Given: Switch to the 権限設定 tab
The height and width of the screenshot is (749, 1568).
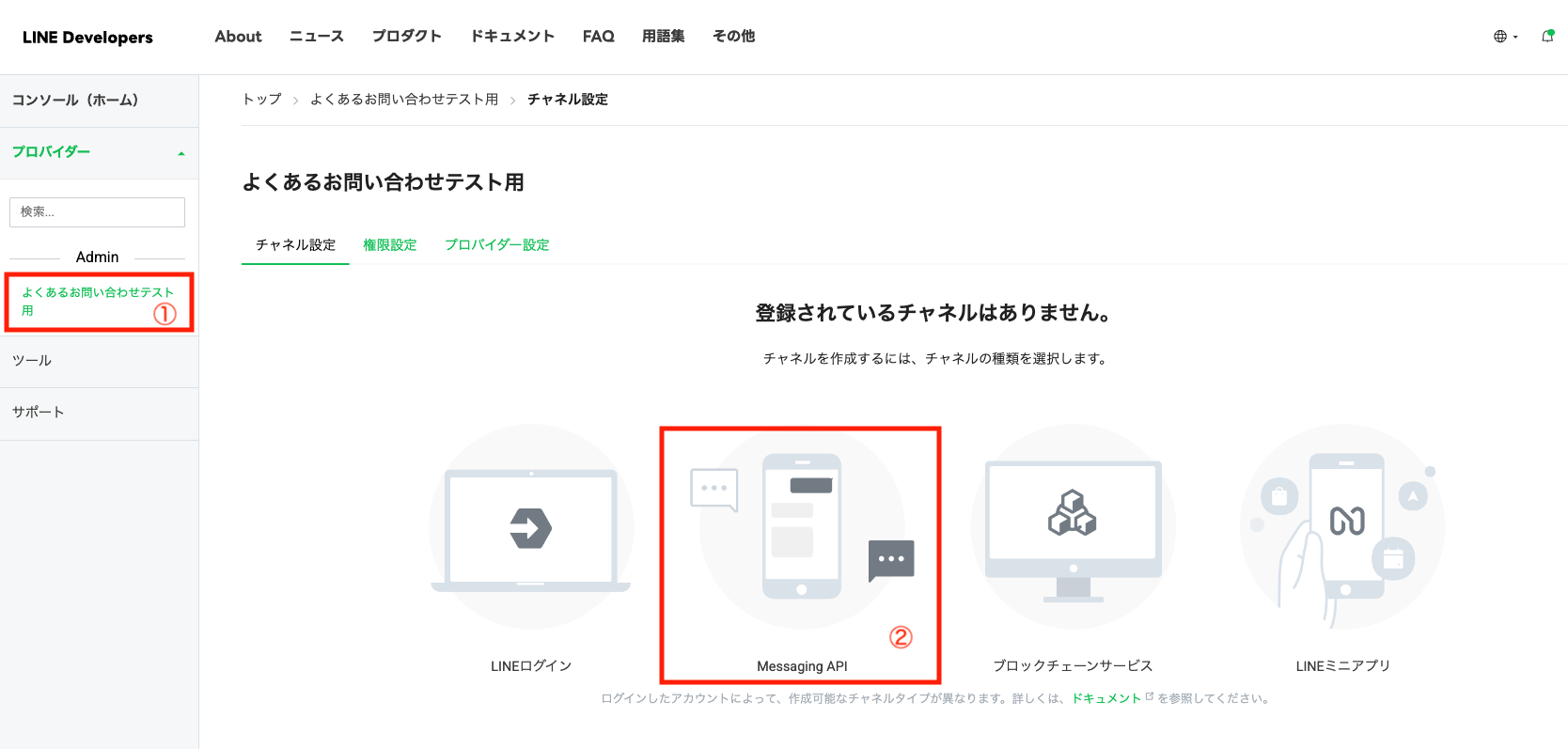Looking at the screenshot, I should click(x=390, y=245).
